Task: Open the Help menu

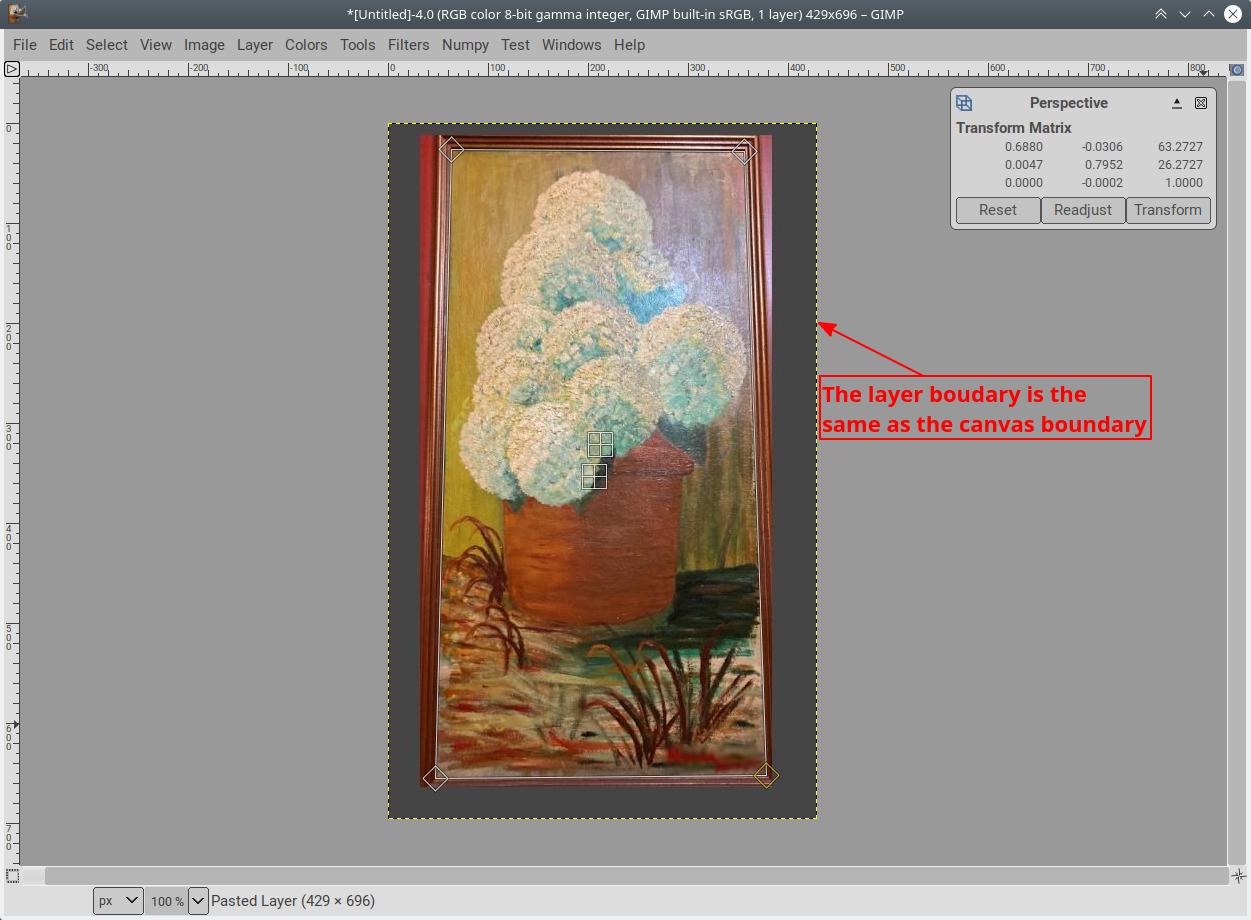Action: pos(629,45)
